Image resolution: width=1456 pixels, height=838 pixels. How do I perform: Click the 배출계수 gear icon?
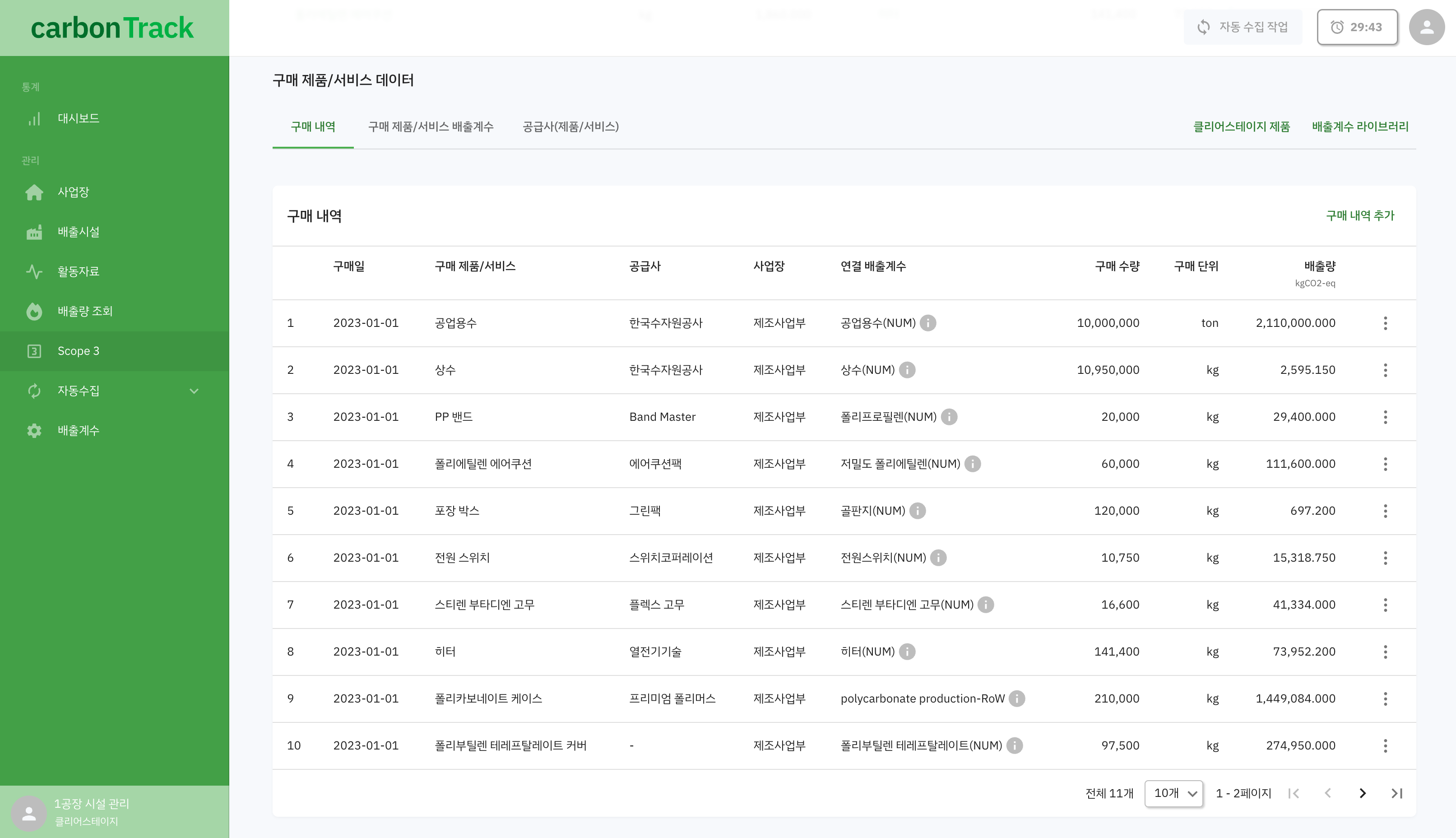(34, 430)
